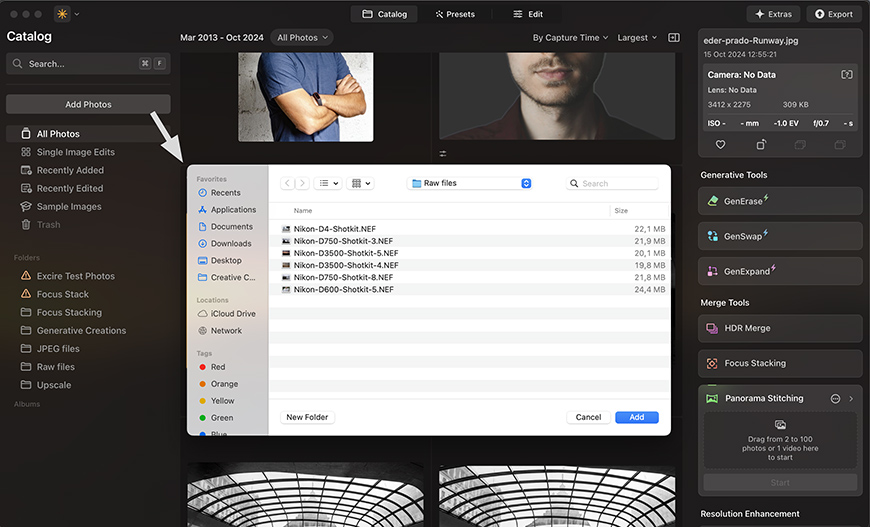Open the grid grouping dropdown
Viewport: 870px width, 527px height.
(361, 183)
